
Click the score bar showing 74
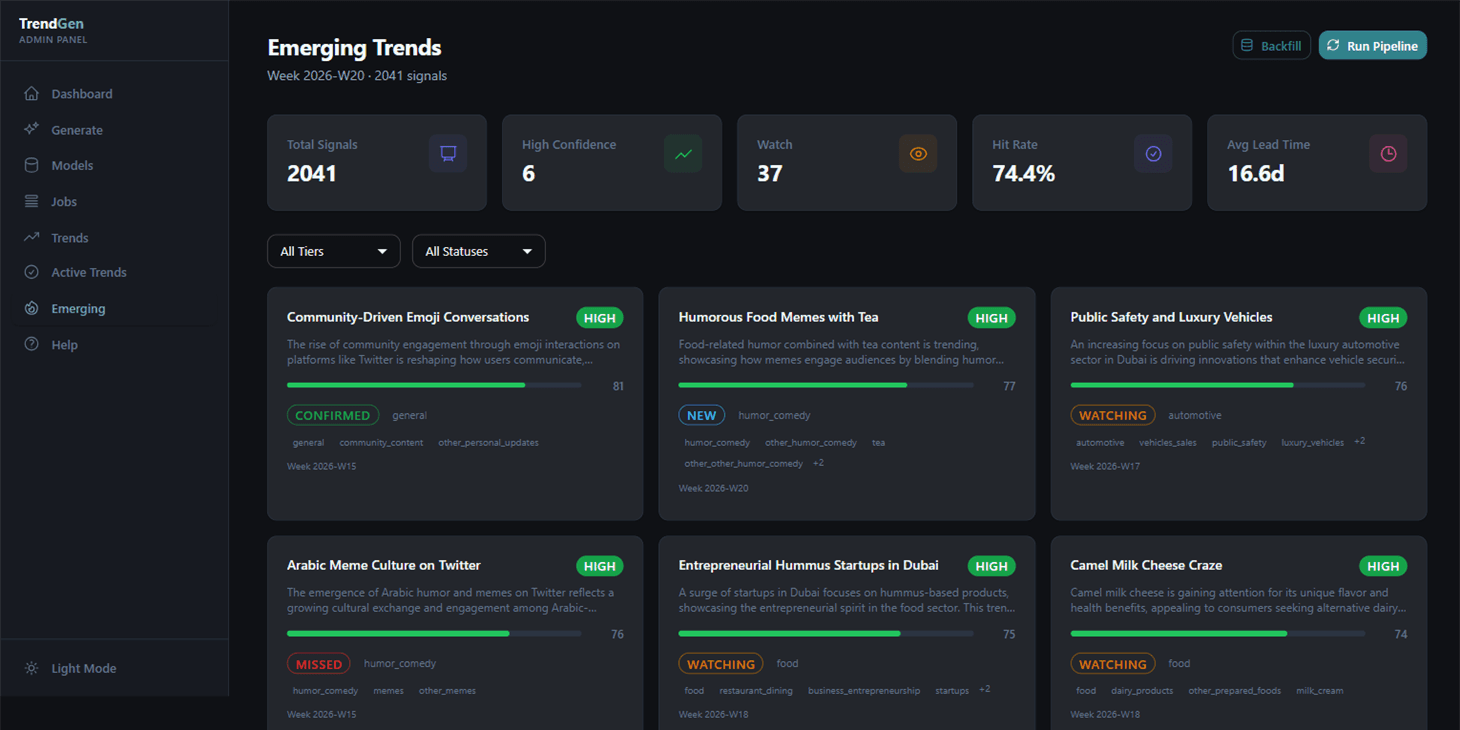[1218, 633]
